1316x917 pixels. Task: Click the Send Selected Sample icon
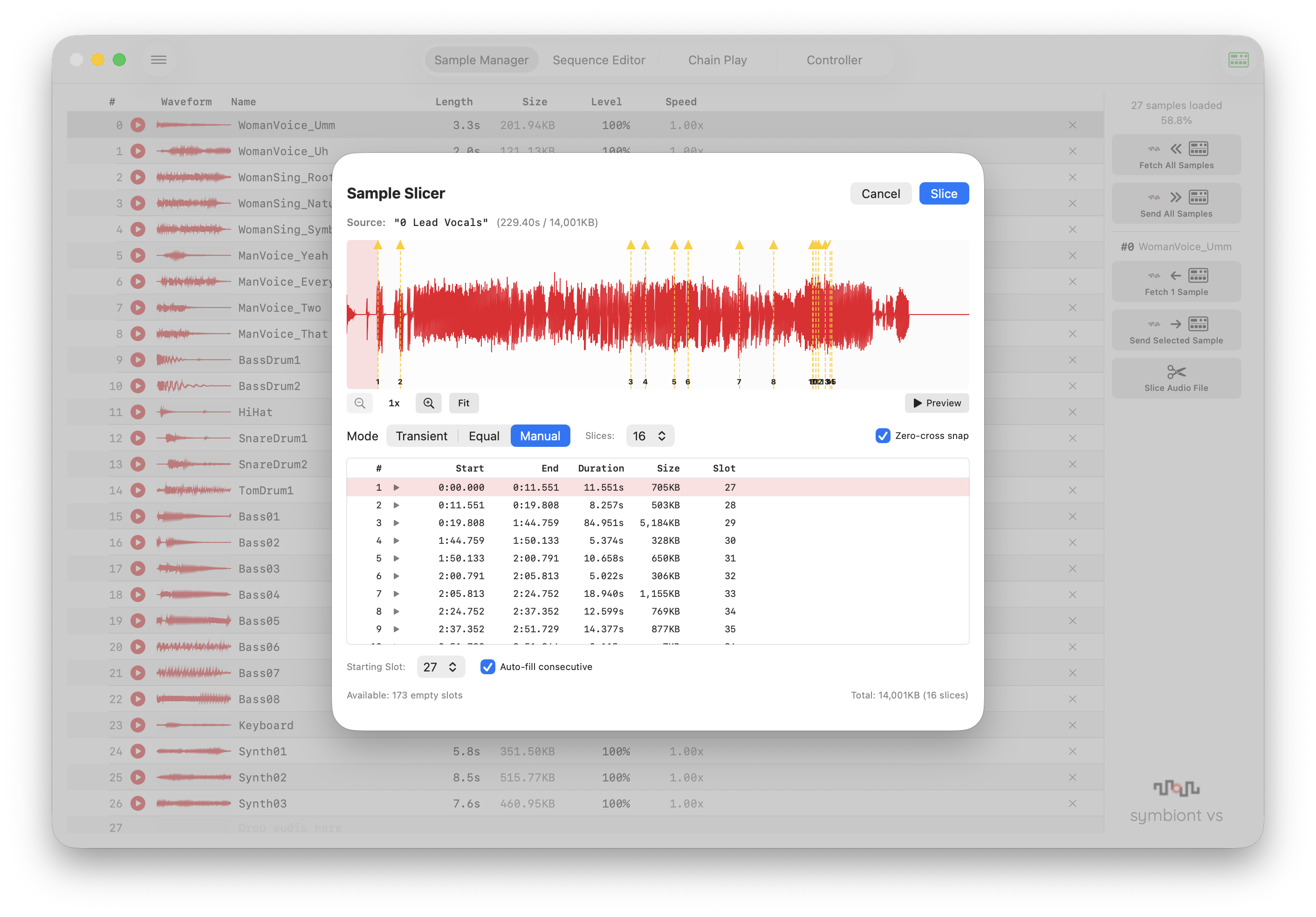click(1176, 324)
